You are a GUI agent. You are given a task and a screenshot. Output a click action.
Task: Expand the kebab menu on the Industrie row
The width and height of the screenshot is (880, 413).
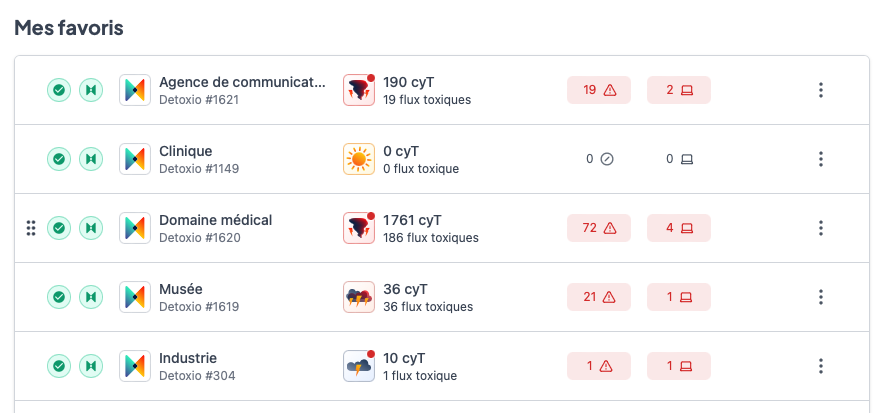pos(821,366)
